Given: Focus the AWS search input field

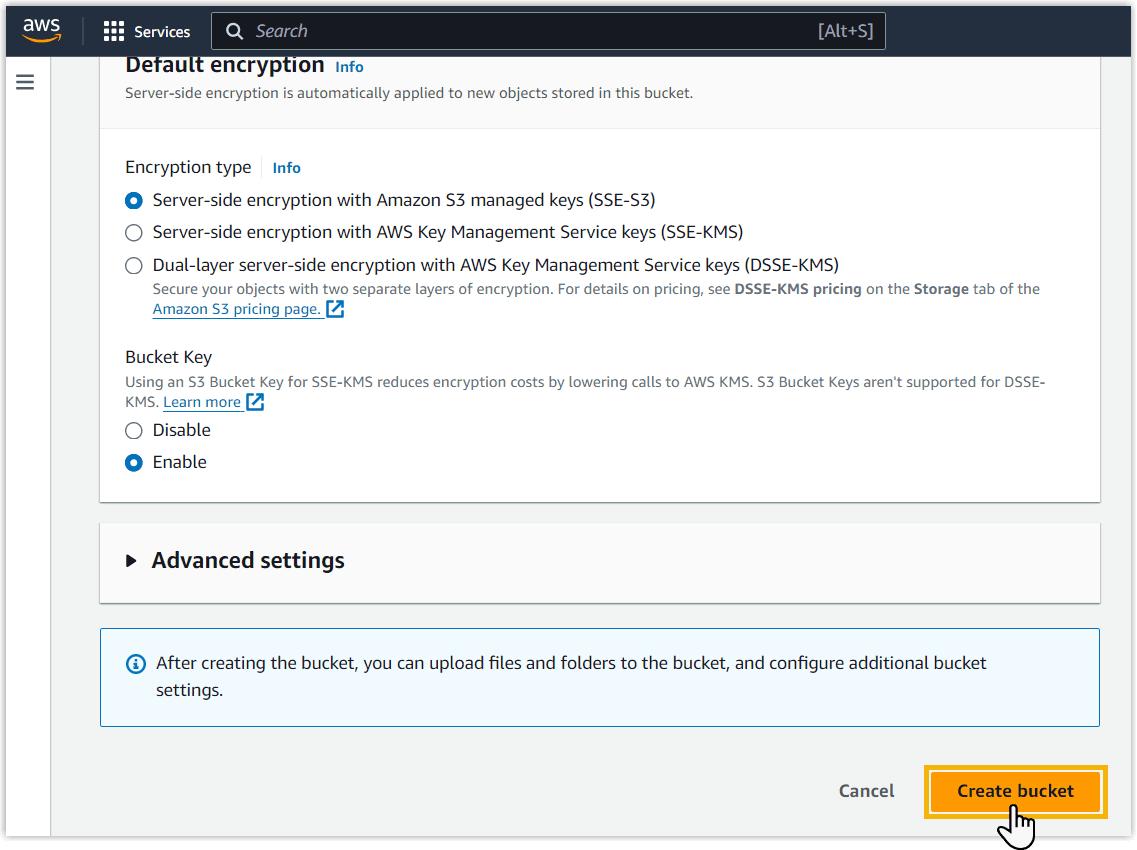Looking at the screenshot, I should 530,31.
